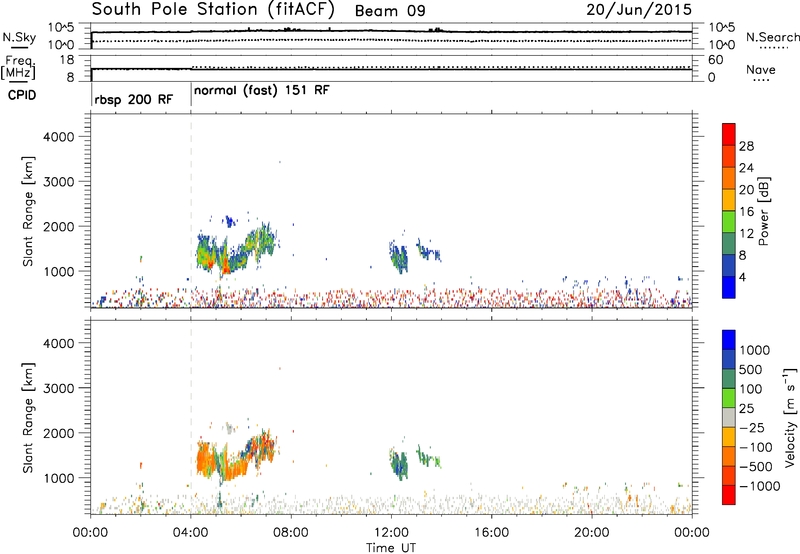The width and height of the screenshot is (800, 554).
Task: Click the '18' frequency axis tick label
Action: (x=67, y=60)
